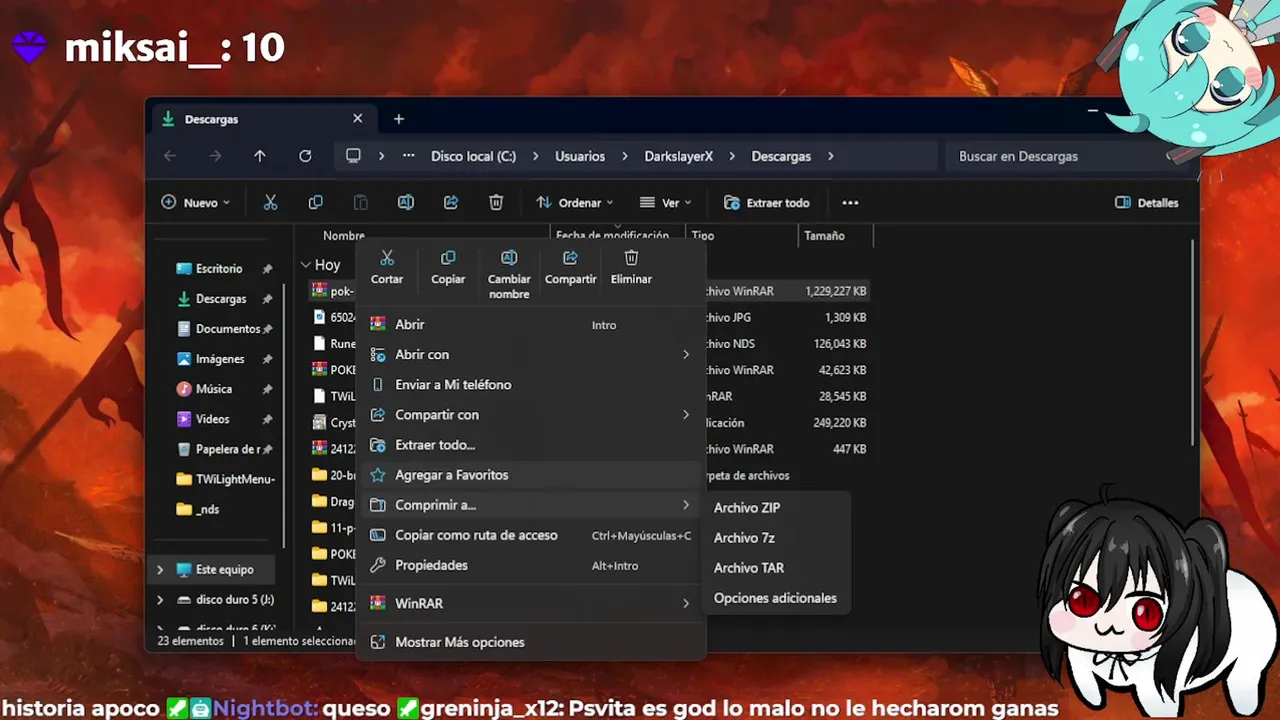Viewport: 1280px width, 720px height.
Task: Collapse the Hoy group
Action: coord(305,265)
